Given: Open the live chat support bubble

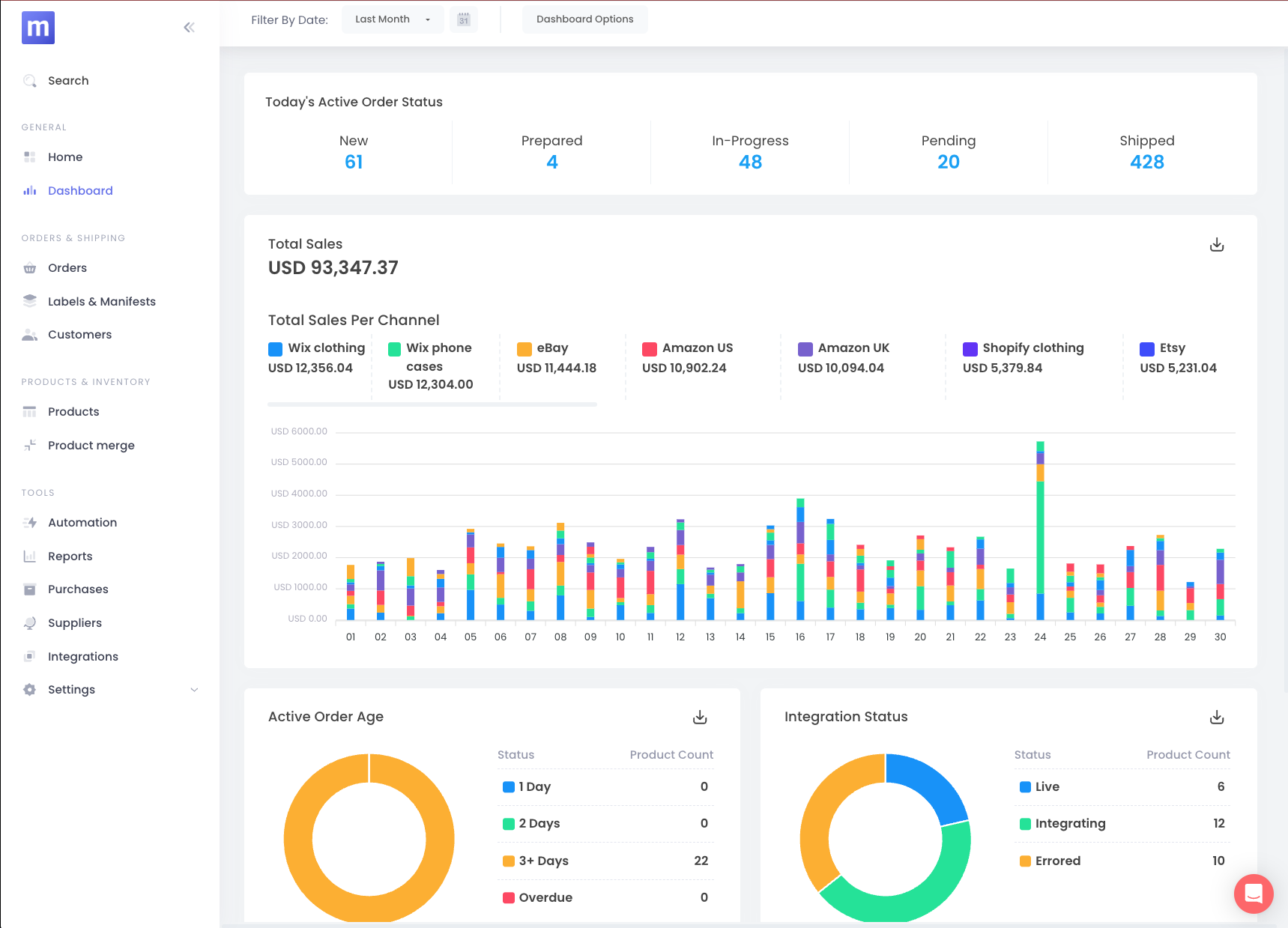Looking at the screenshot, I should [1254, 893].
